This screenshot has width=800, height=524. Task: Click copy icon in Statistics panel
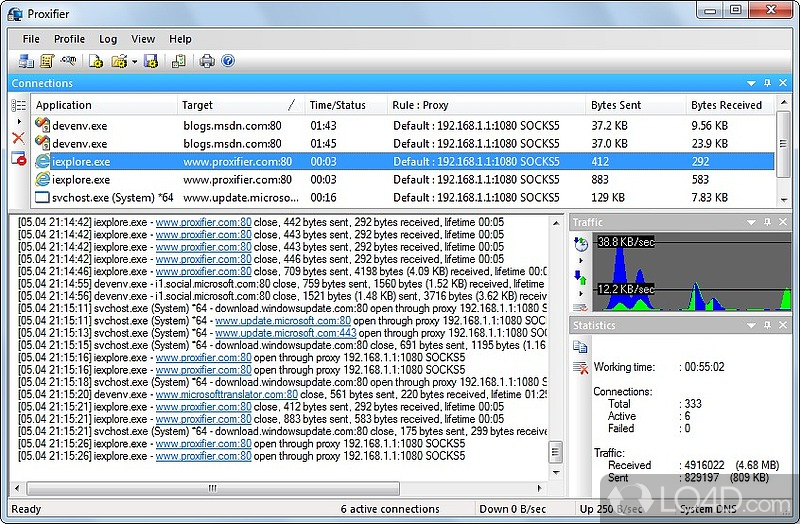(x=580, y=347)
